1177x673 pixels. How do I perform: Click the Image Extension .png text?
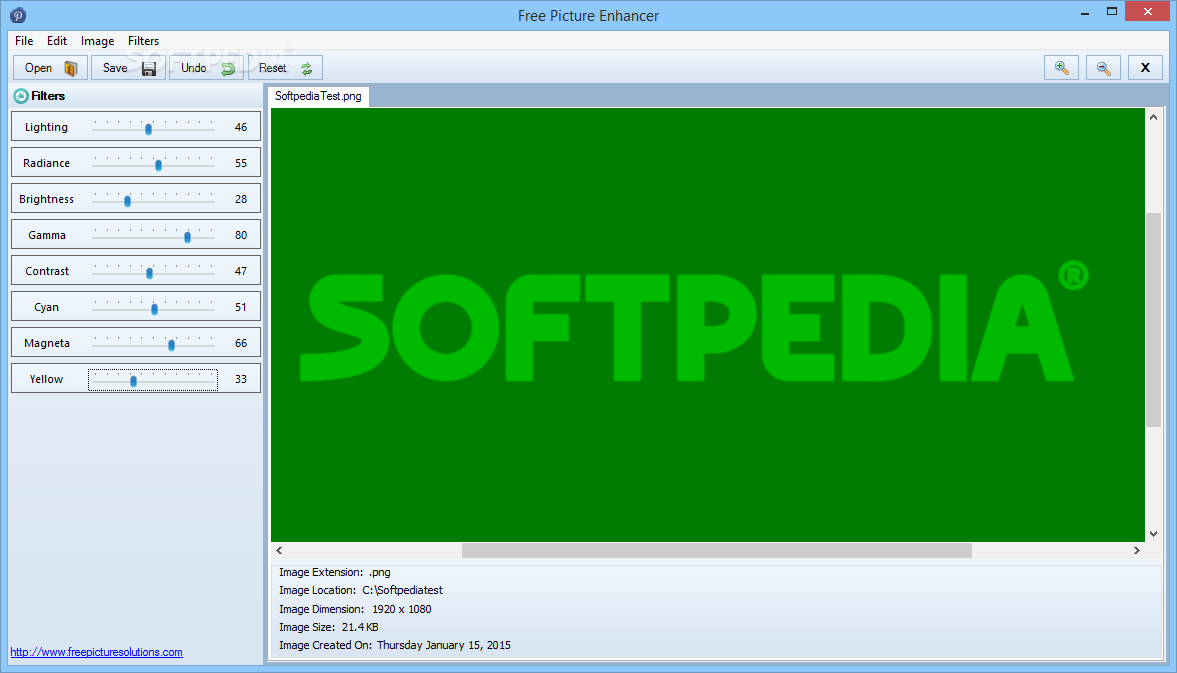click(x=335, y=572)
